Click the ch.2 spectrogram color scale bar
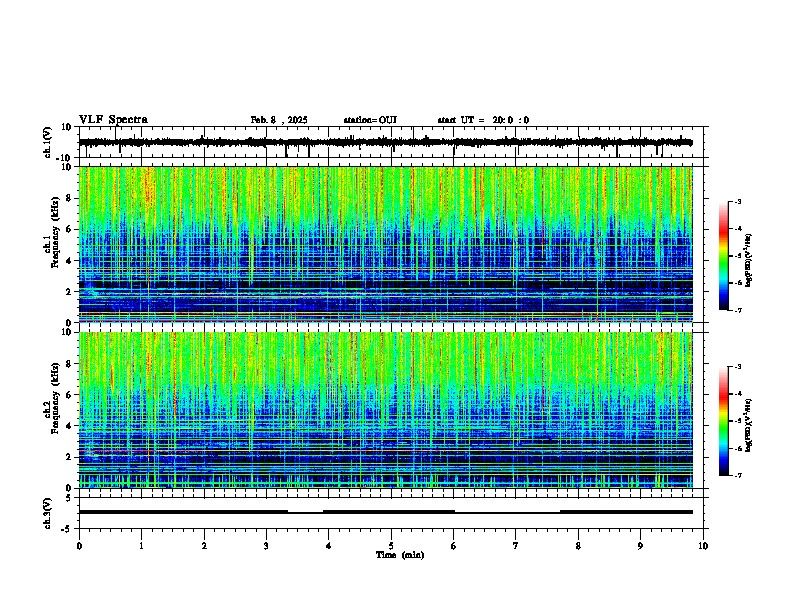Viewport: 792px width, 612px height. [724, 421]
